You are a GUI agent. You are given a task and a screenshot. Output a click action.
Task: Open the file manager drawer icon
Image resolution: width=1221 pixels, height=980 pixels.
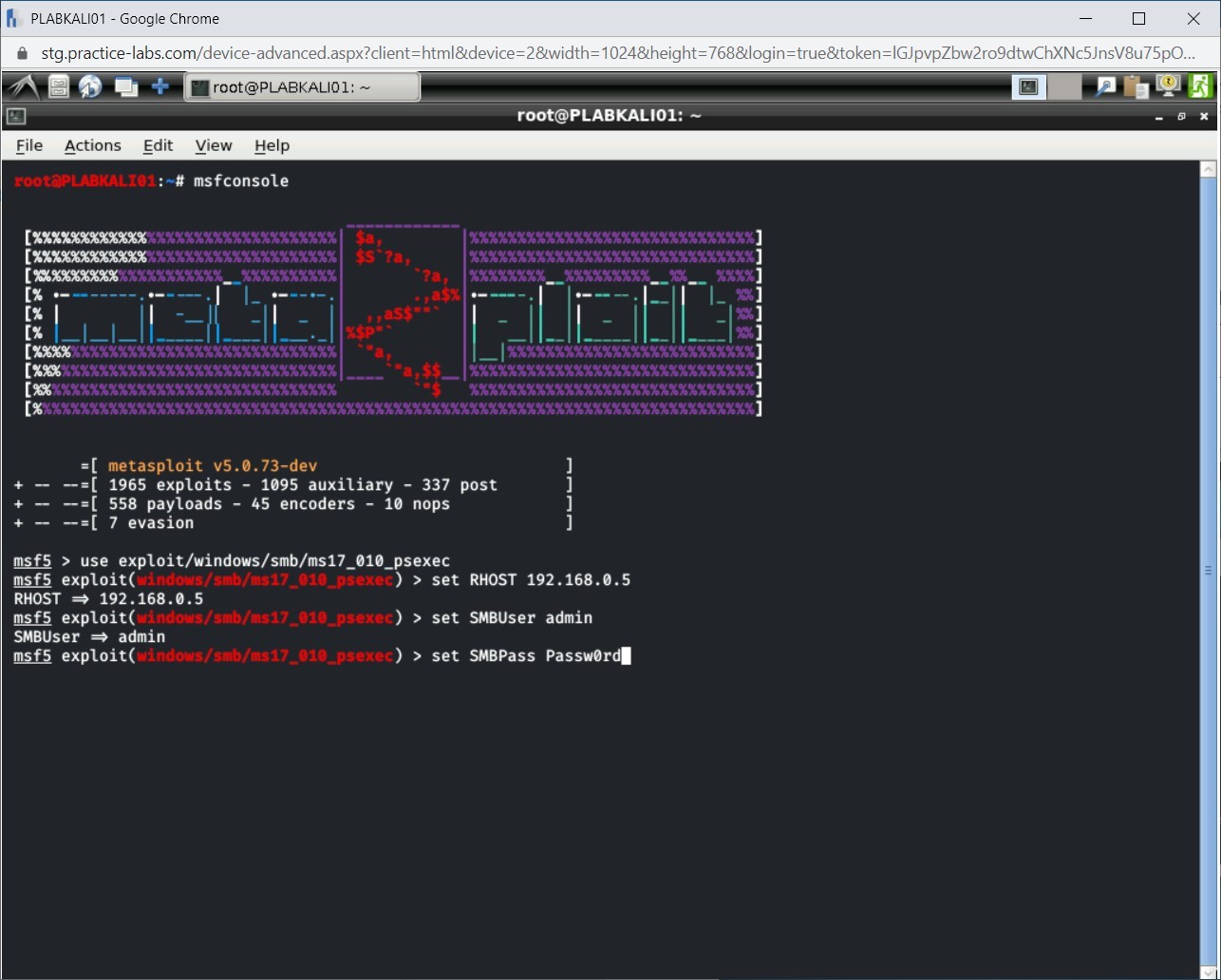(x=59, y=87)
